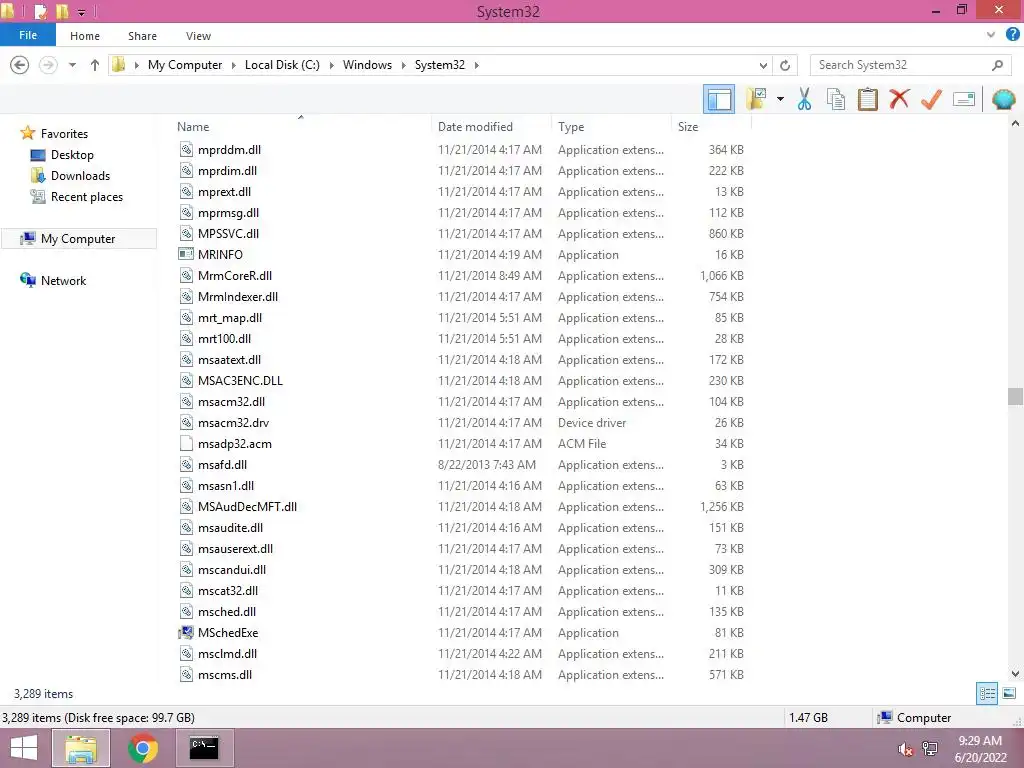Select My Computer in navigation pane
The width and height of the screenshot is (1024, 768).
tap(78, 238)
